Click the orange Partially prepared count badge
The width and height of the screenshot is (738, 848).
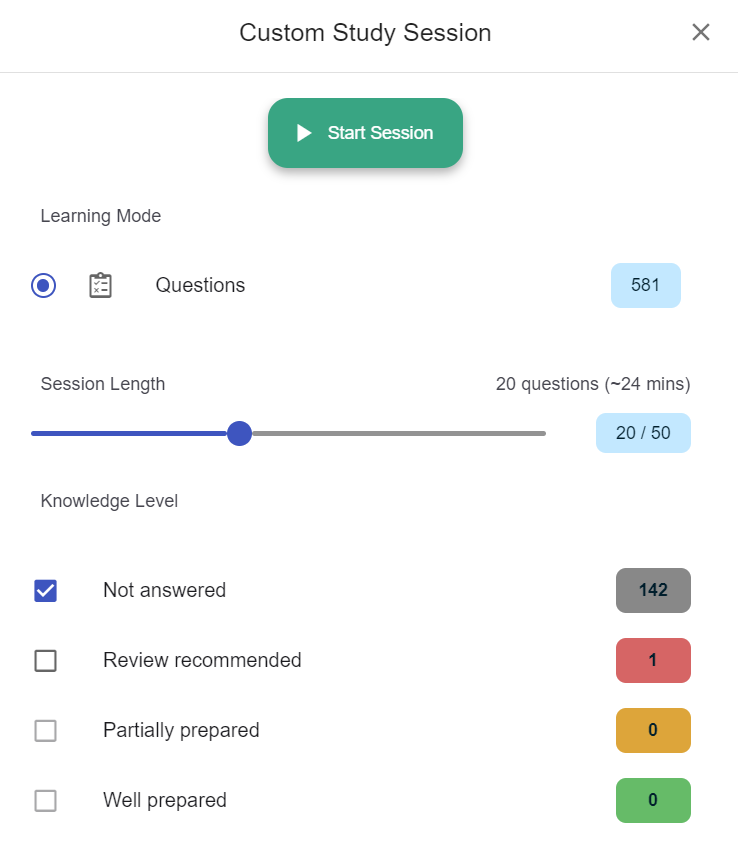(653, 730)
